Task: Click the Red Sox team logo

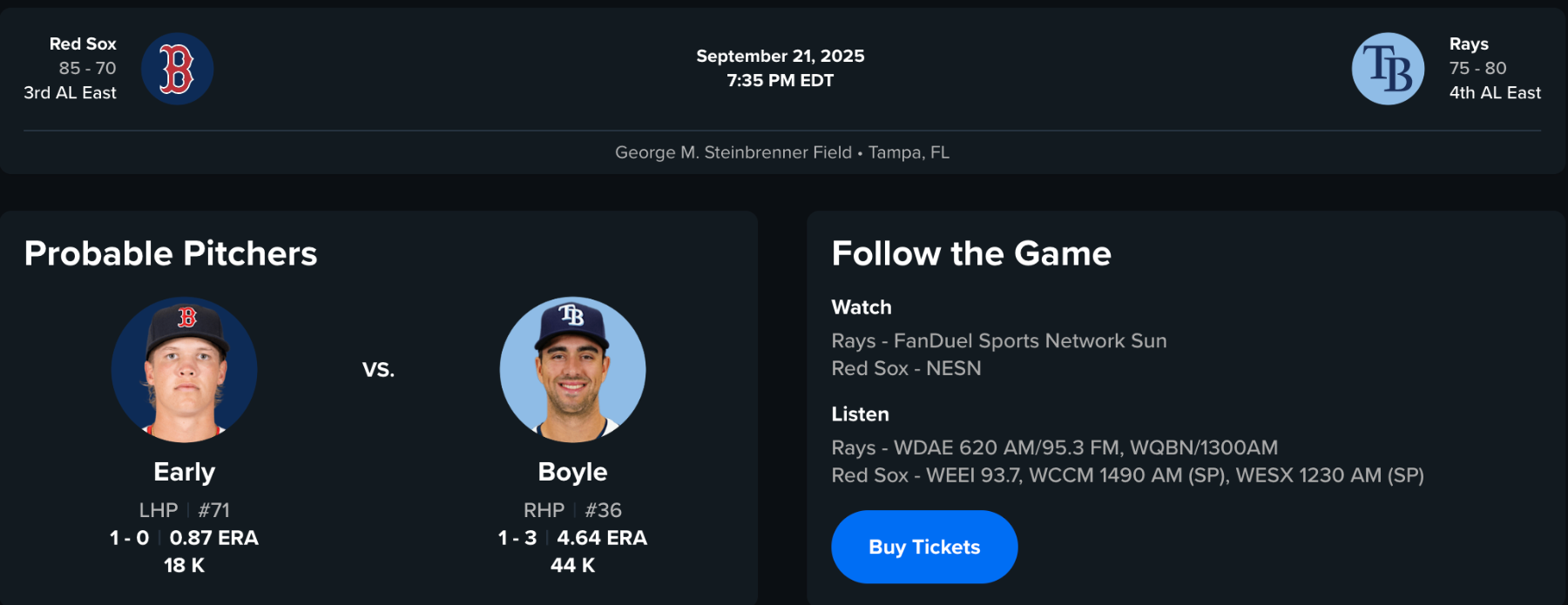Action: [x=177, y=69]
